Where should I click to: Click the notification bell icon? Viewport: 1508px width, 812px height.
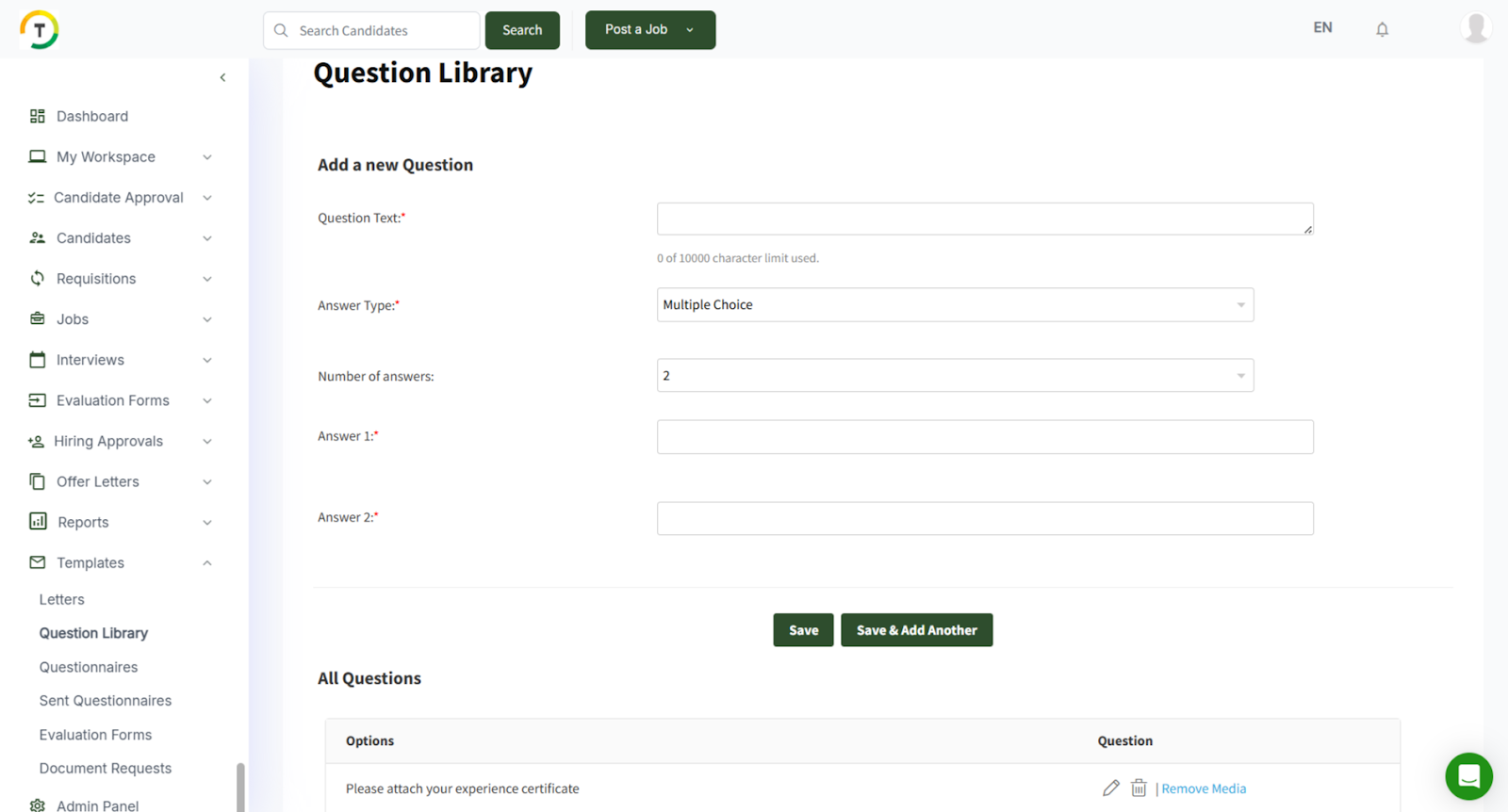pyautogui.click(x=1382, y=29)
